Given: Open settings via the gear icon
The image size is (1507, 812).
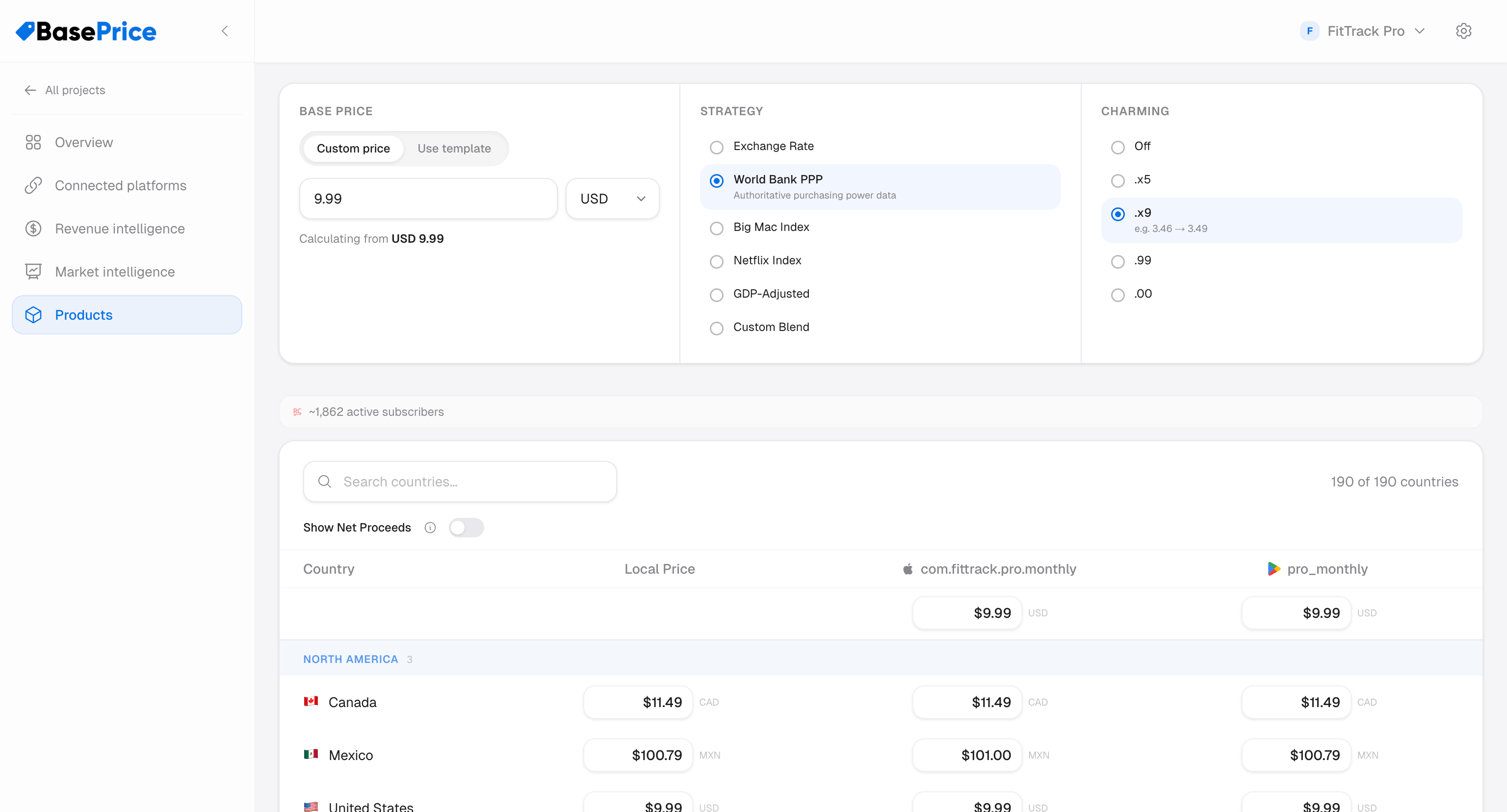Looking at the screenshot, I should point(1463,31).
